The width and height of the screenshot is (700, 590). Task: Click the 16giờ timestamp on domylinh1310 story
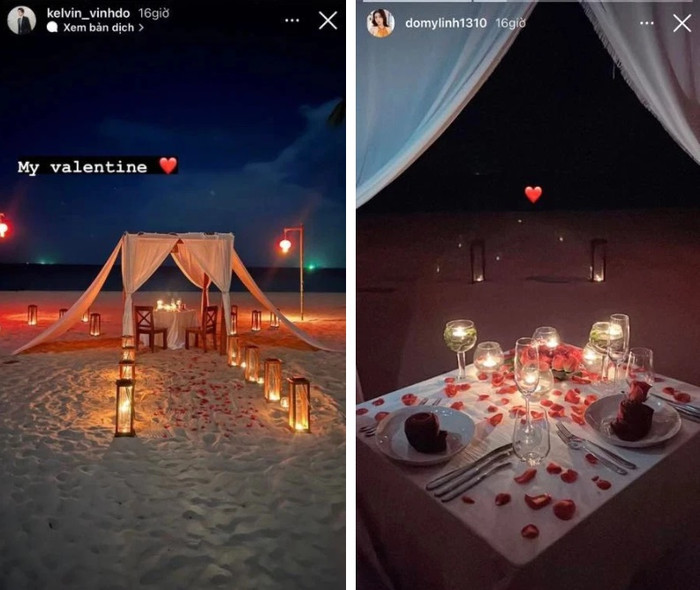click(510, 23)
